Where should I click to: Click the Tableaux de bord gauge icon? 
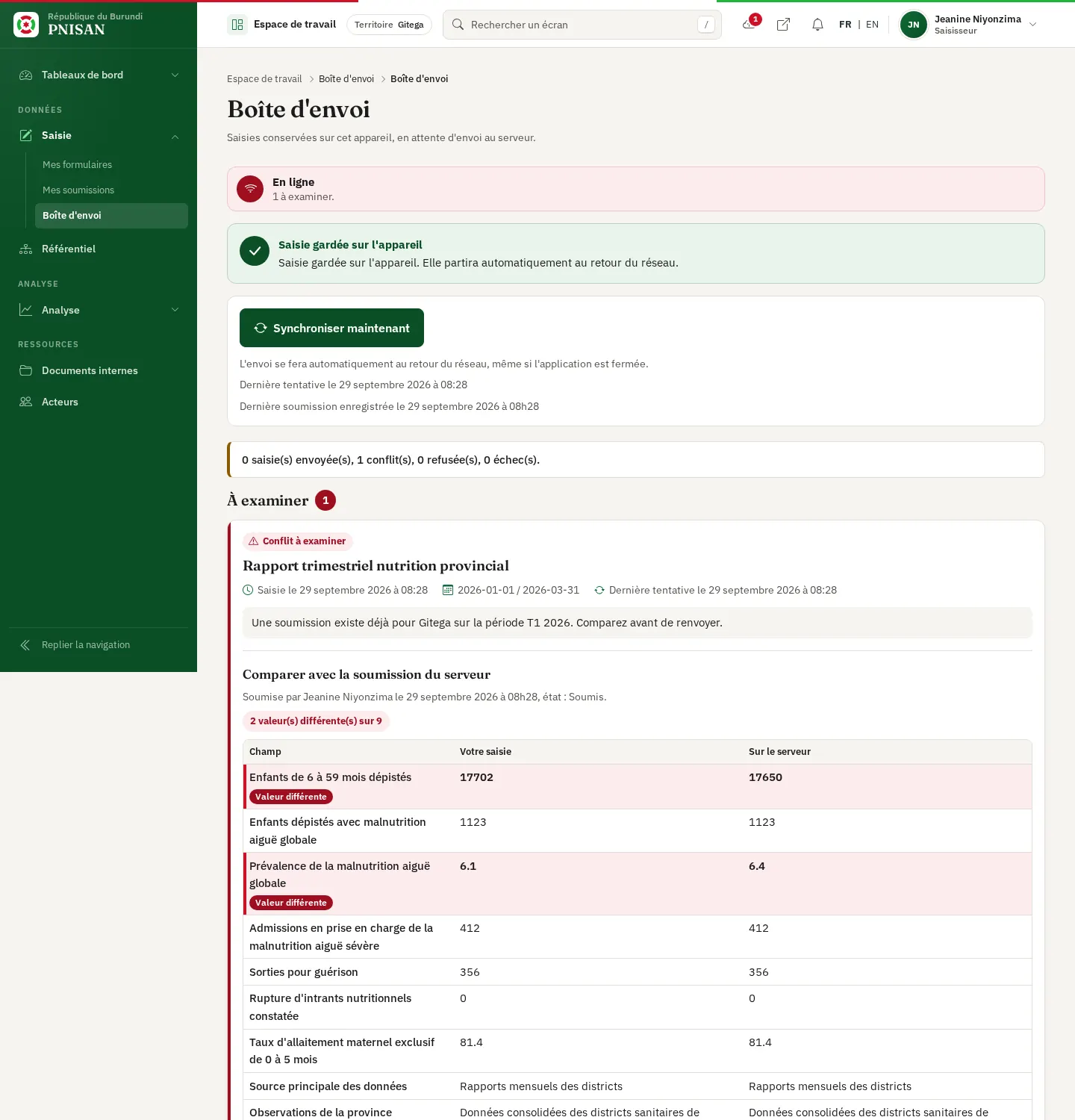tap(26, 75)
